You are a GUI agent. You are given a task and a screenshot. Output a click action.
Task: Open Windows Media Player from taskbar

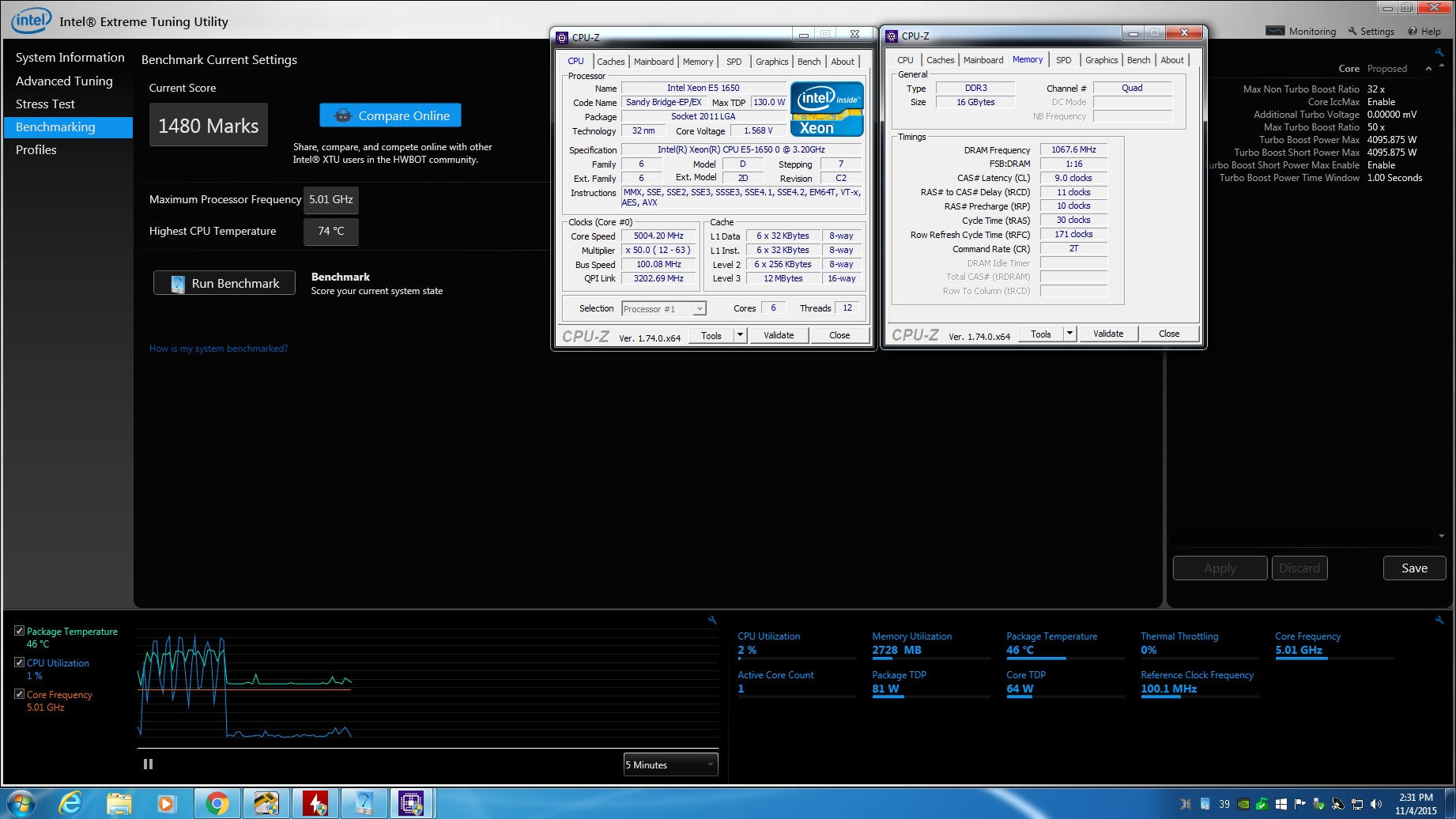click(166, 804)
